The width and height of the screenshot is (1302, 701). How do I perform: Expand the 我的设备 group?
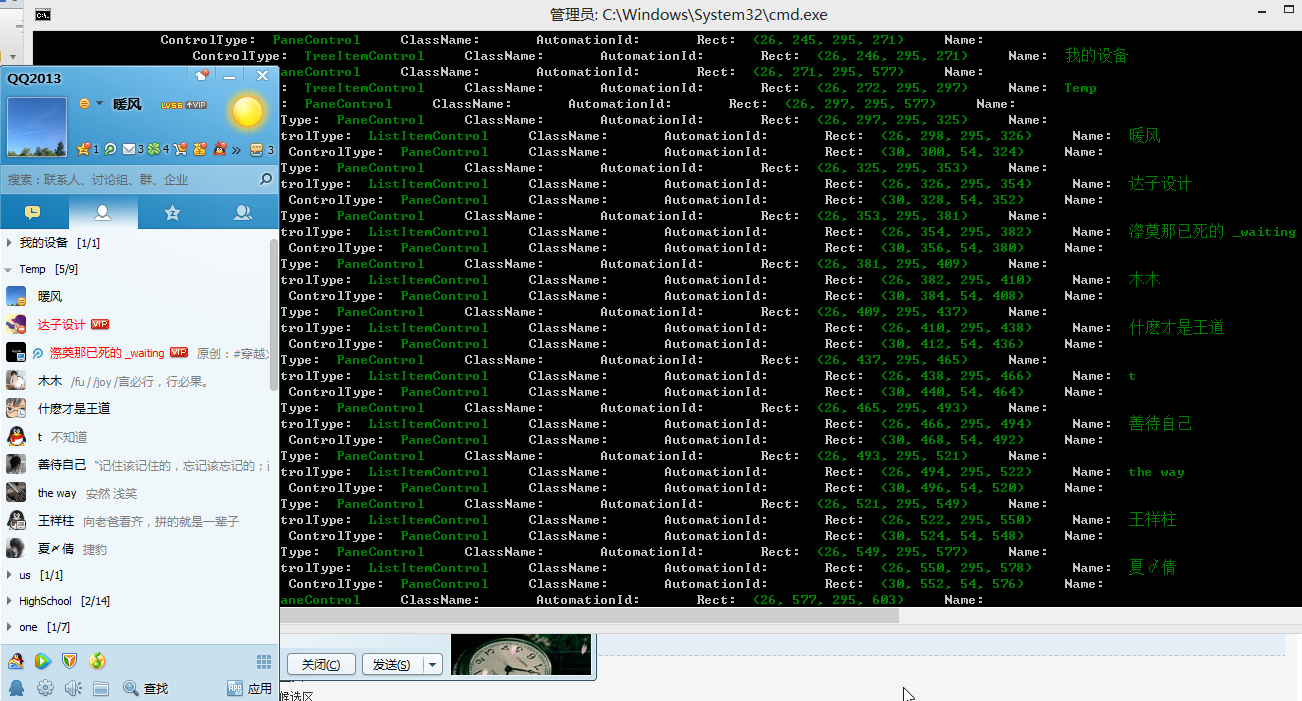click(x=10, y=243)
